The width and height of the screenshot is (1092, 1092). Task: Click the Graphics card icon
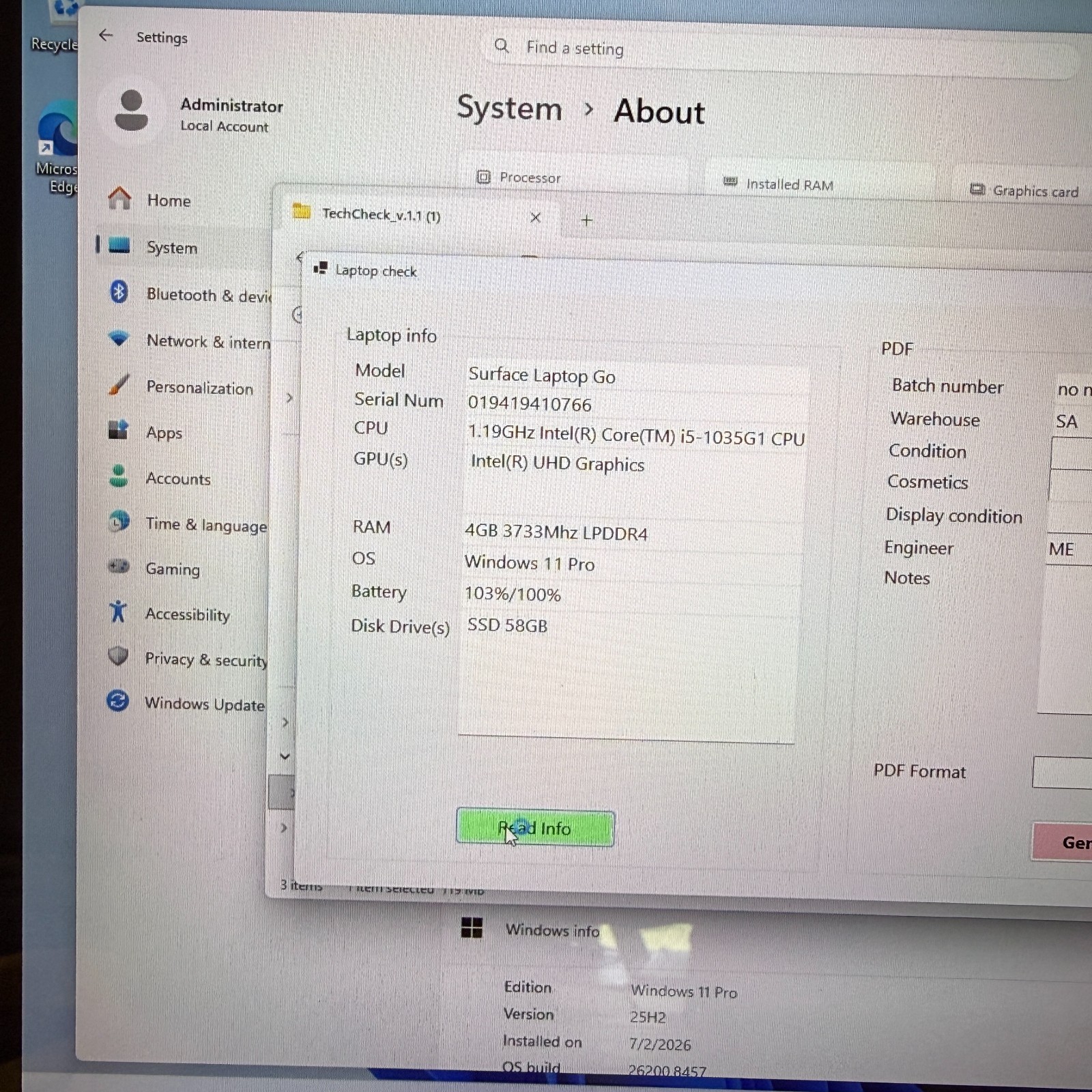977,189
